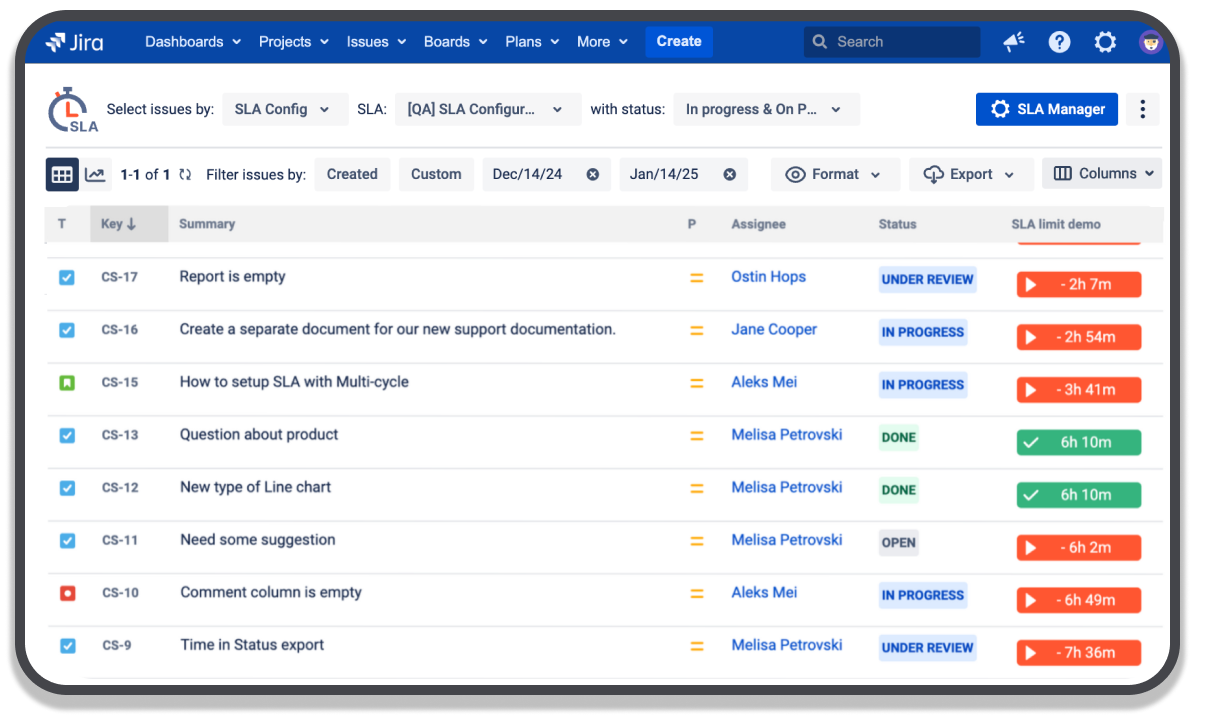The image size is (1208, 720).
Task: Open Jira notifications megaphone icon
Action: (x=1014, y=41)
